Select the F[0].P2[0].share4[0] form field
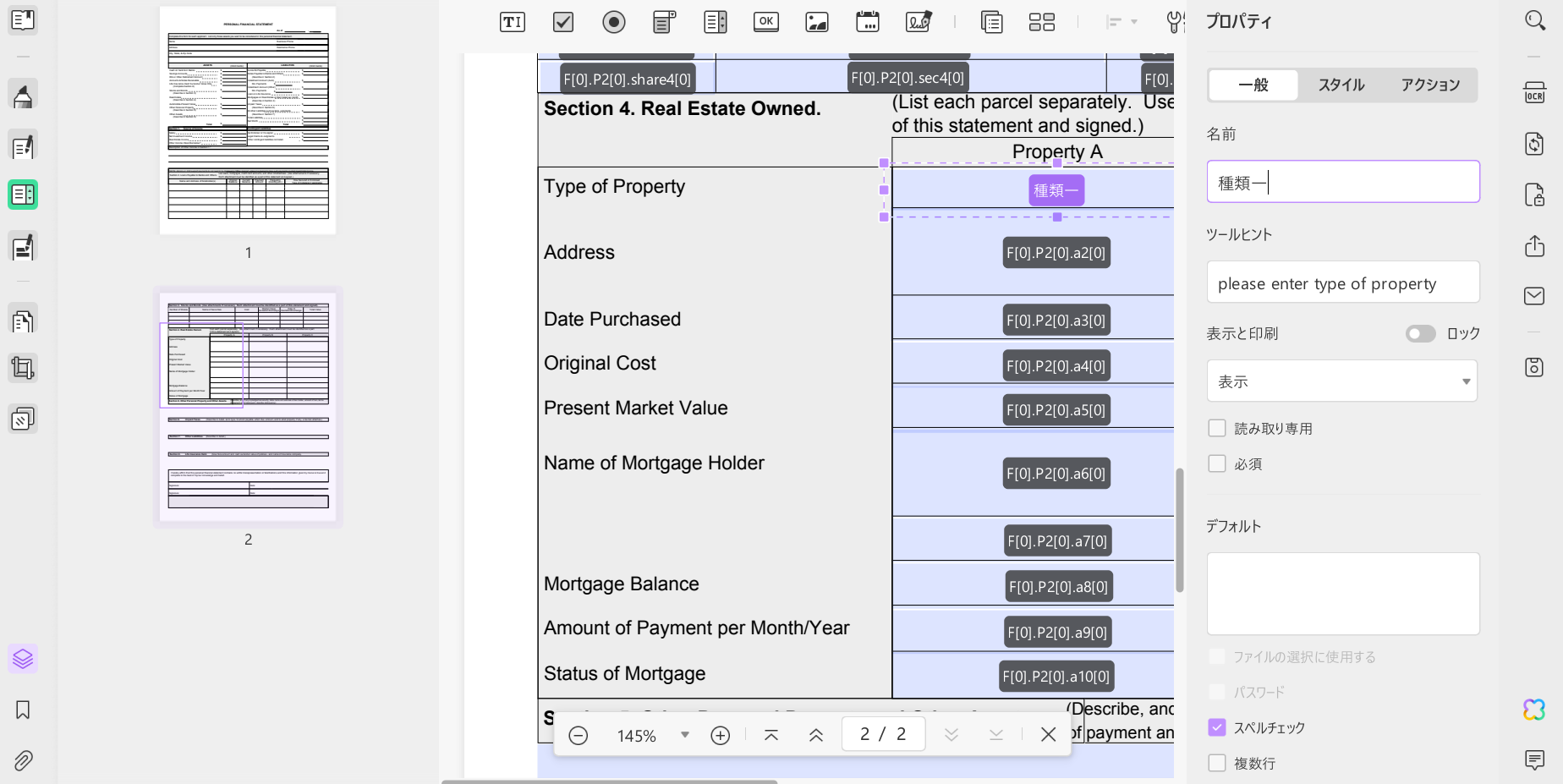The image size is (1563, 784). point(628,79)
